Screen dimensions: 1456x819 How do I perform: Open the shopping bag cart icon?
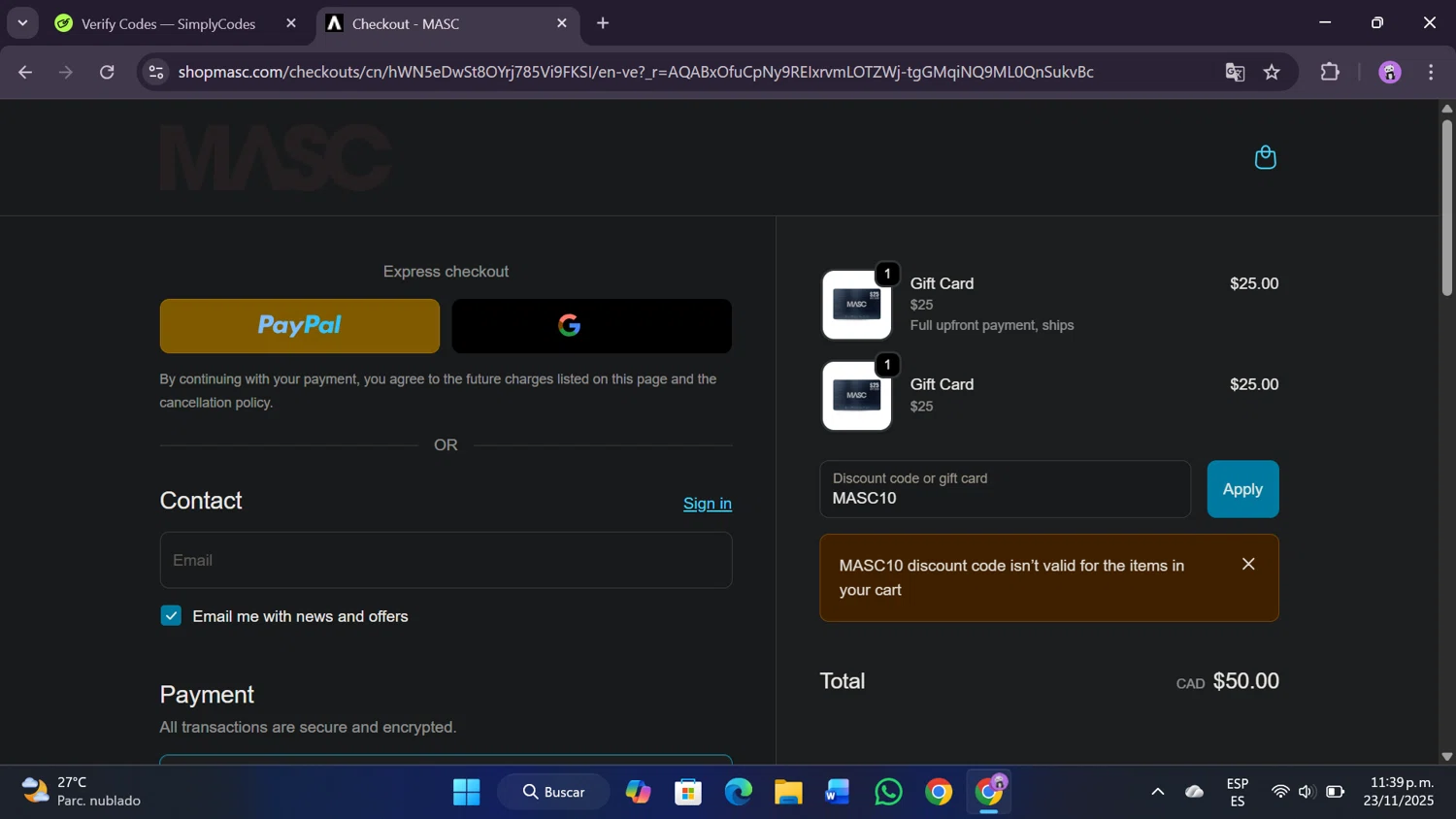click(x=1265, y=157)
